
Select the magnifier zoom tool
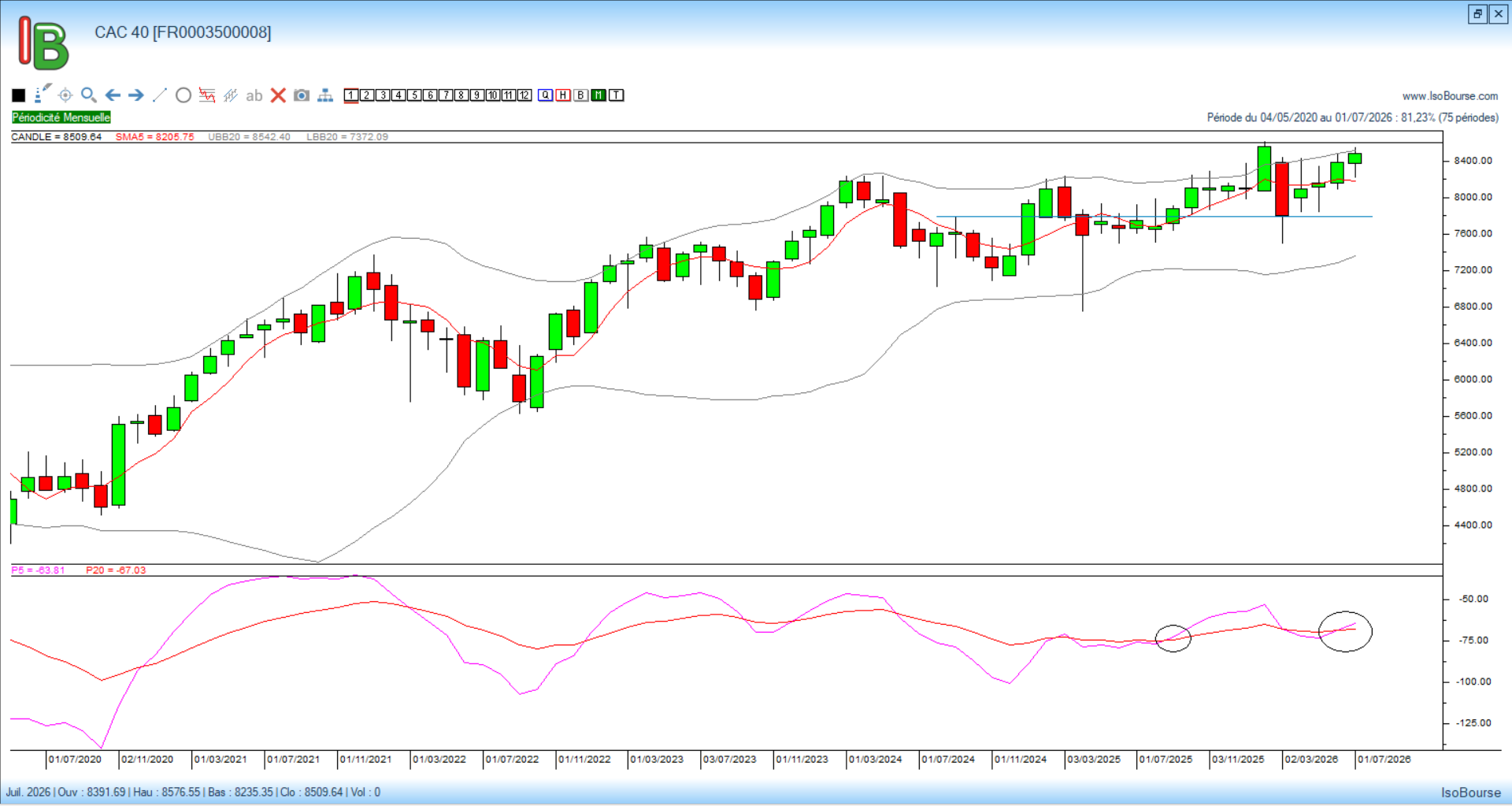coord(89,95)
